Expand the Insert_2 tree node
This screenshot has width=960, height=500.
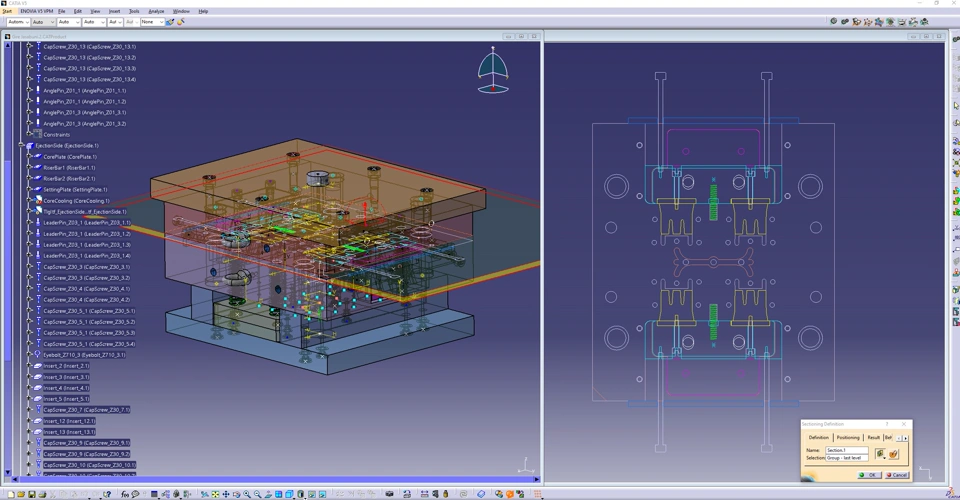point(29,366)
